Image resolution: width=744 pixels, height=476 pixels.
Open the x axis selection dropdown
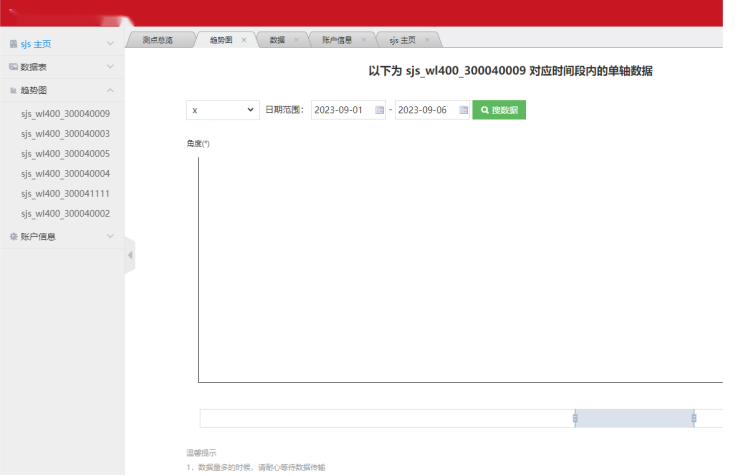[x=223, y=110]
